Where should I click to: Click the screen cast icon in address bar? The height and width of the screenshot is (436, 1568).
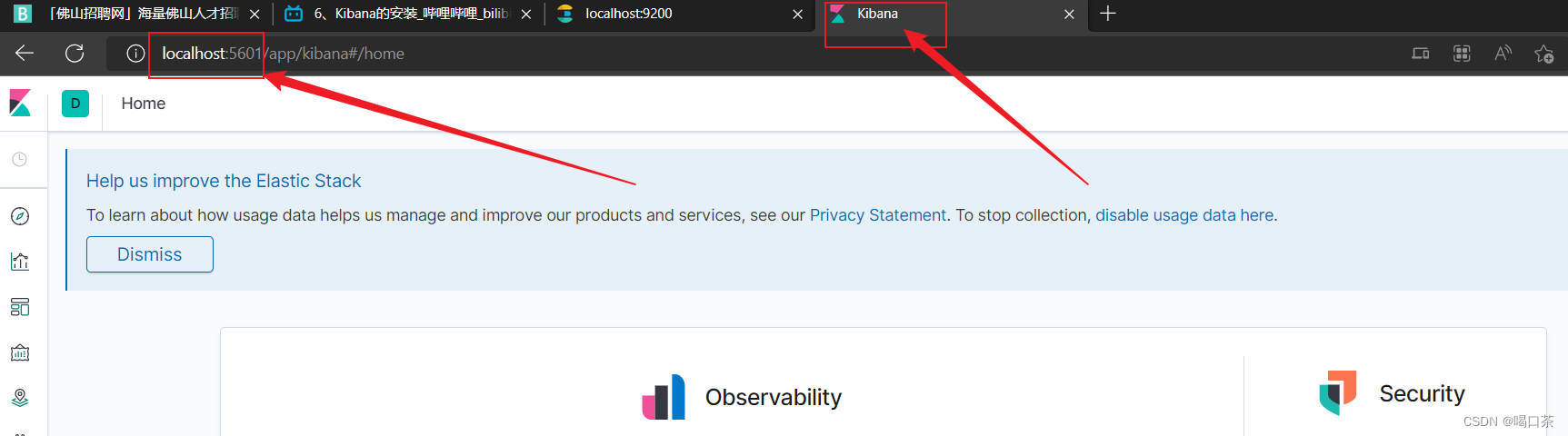pyautogui.click(x=1420, y=54)
